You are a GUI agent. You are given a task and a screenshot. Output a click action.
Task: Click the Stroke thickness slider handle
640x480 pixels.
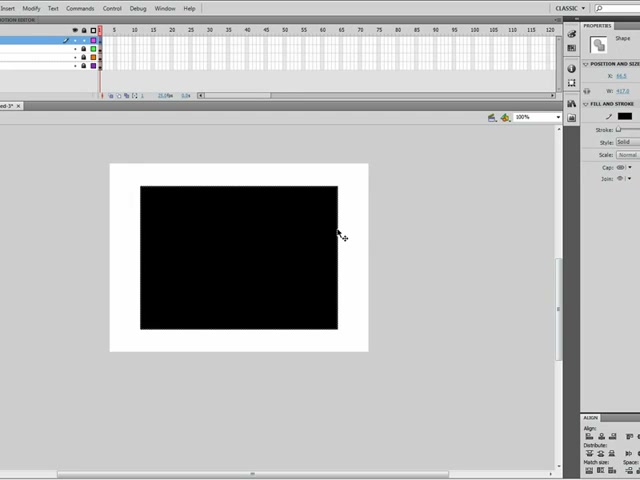[618, 129]
